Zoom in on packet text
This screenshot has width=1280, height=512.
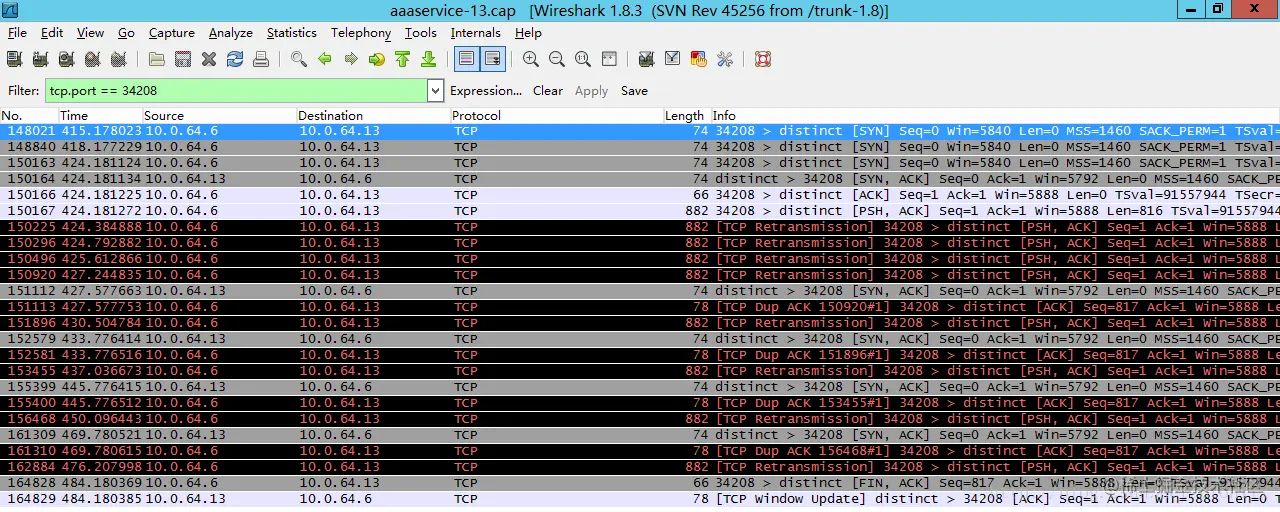(x=531, y=59)
